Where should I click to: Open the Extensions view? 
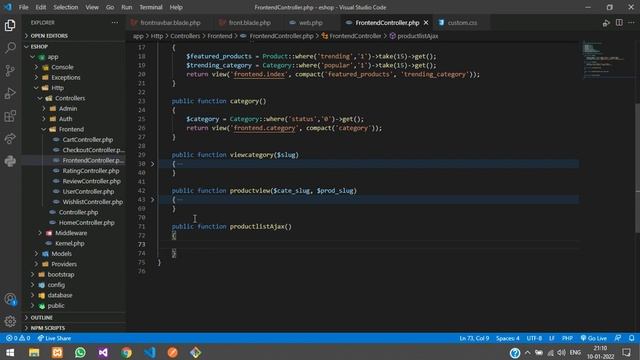[10, 116]
